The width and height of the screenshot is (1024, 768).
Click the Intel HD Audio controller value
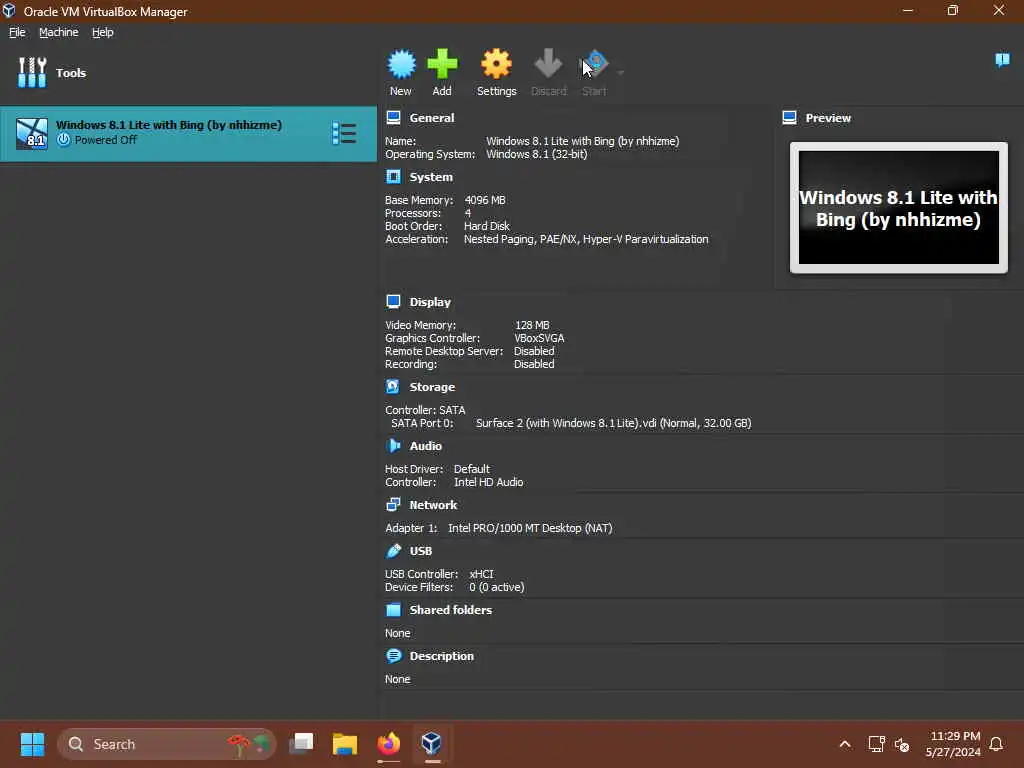coord(488,482)
